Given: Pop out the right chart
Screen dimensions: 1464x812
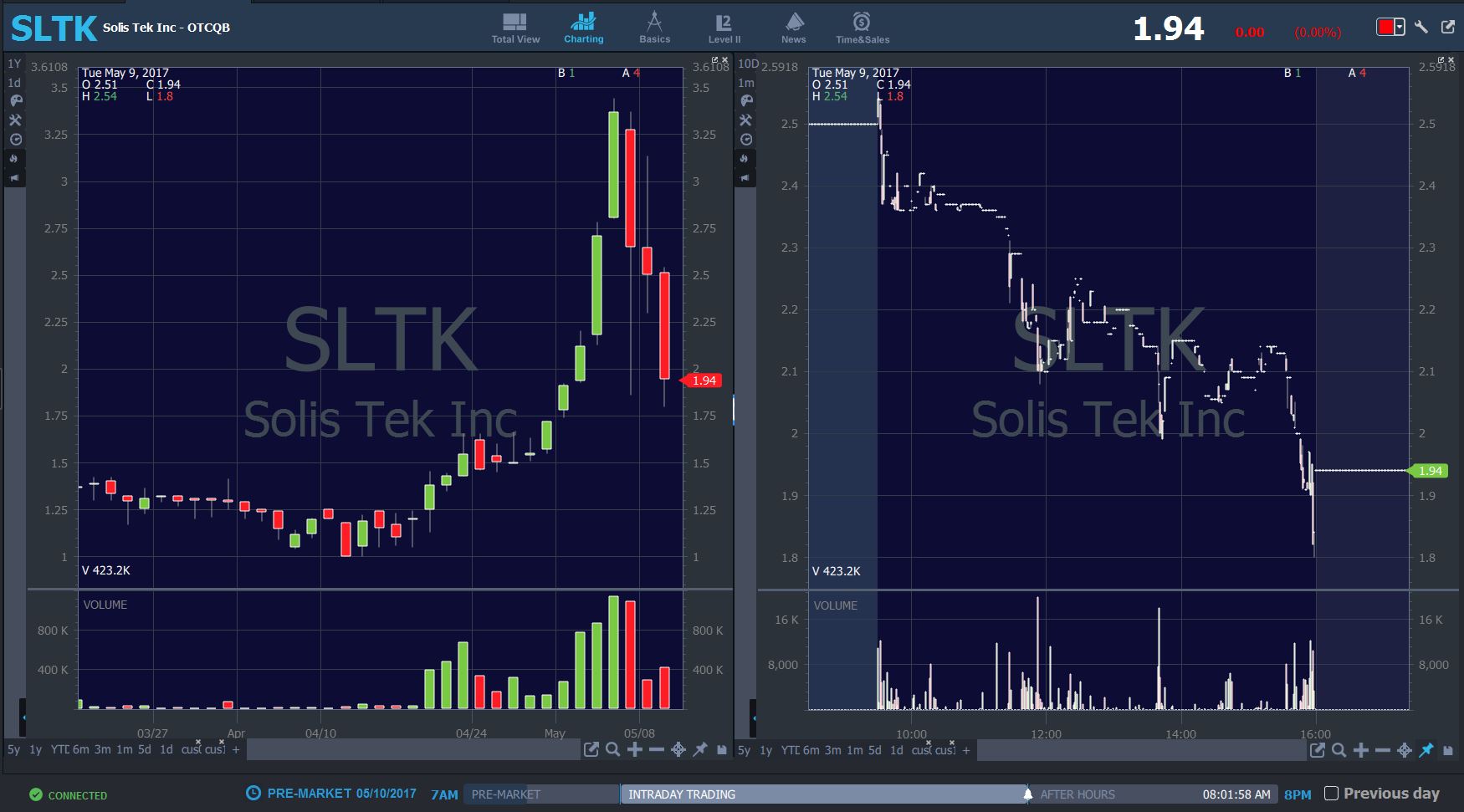Looking at the screenshot, I should click(x=1318, y=750).
